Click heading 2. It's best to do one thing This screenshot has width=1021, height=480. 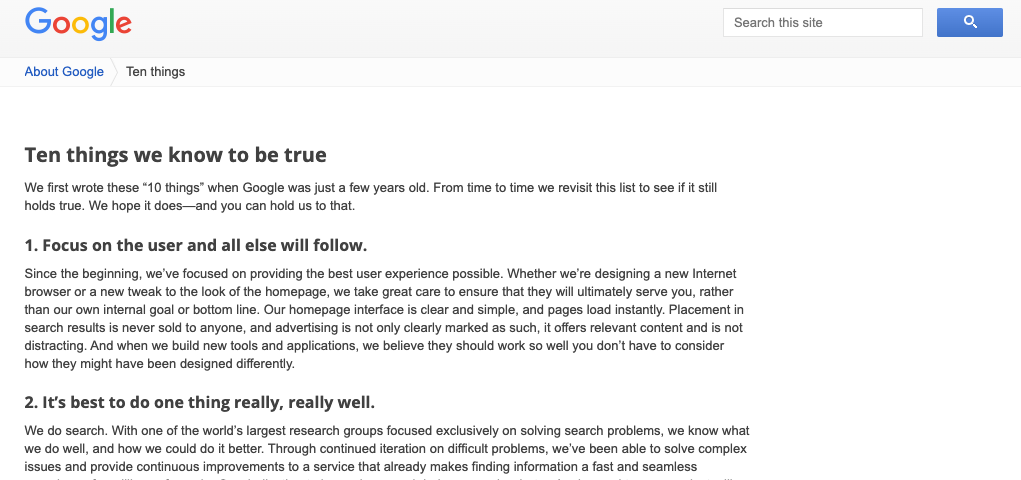(199, 402)
